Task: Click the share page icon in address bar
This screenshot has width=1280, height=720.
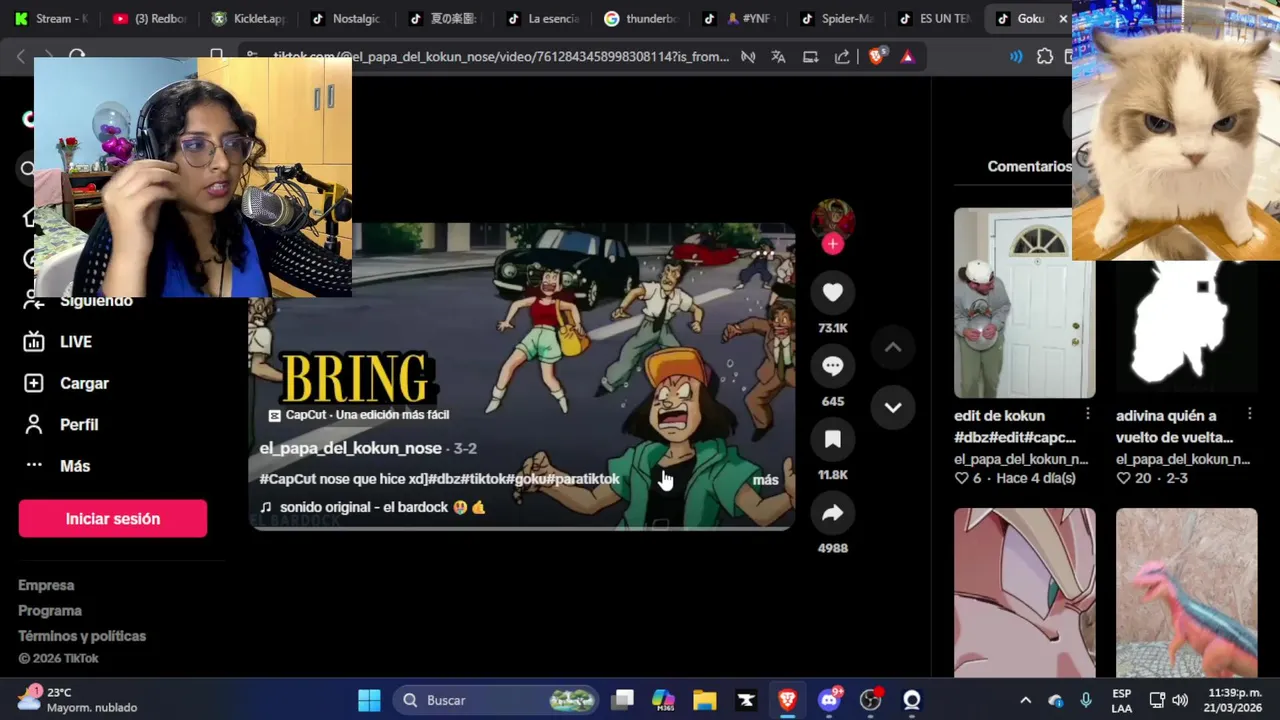Action: pos(842,57)
